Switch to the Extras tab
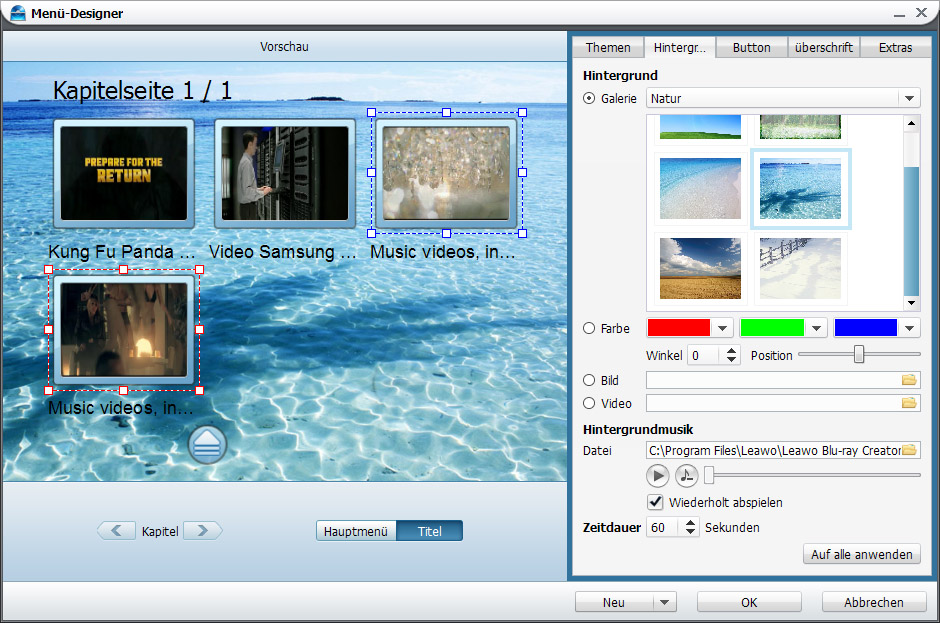The height and width of the screenshot is (623, 940). [895, 48]
